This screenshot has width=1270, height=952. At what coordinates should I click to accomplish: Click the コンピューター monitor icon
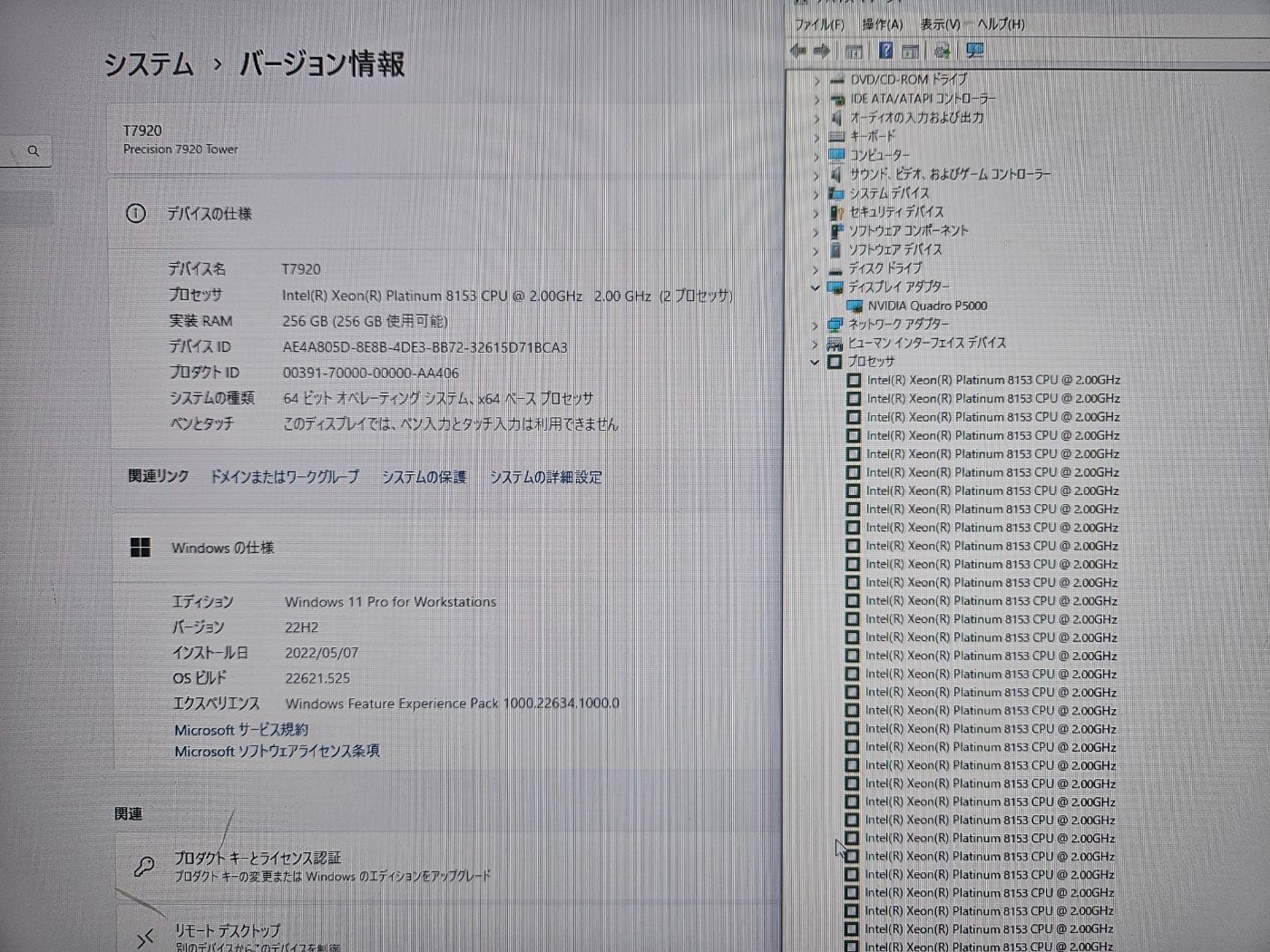836,155
